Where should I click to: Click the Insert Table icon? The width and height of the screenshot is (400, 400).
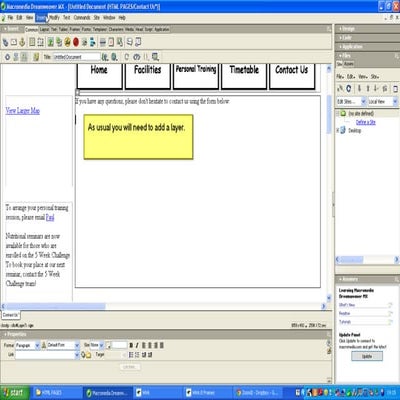pos(32,42)
